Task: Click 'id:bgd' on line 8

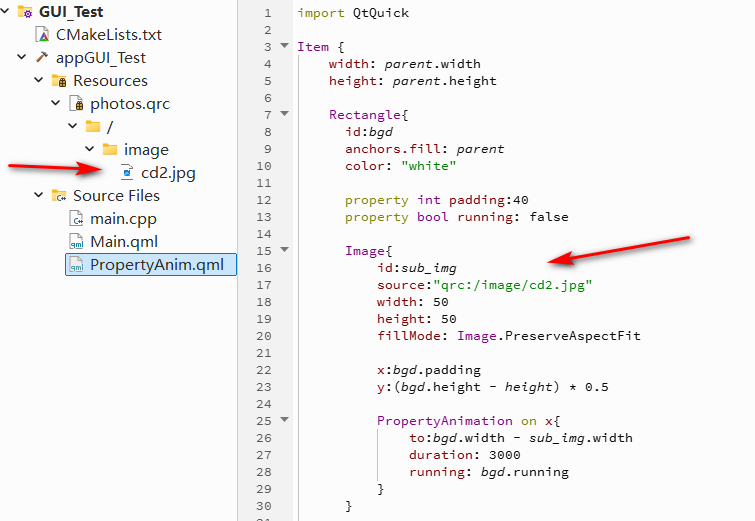Action: 369,132
